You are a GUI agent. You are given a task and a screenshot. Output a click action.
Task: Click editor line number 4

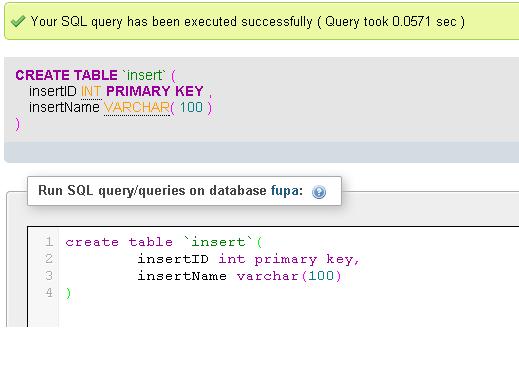click(49, 293)
